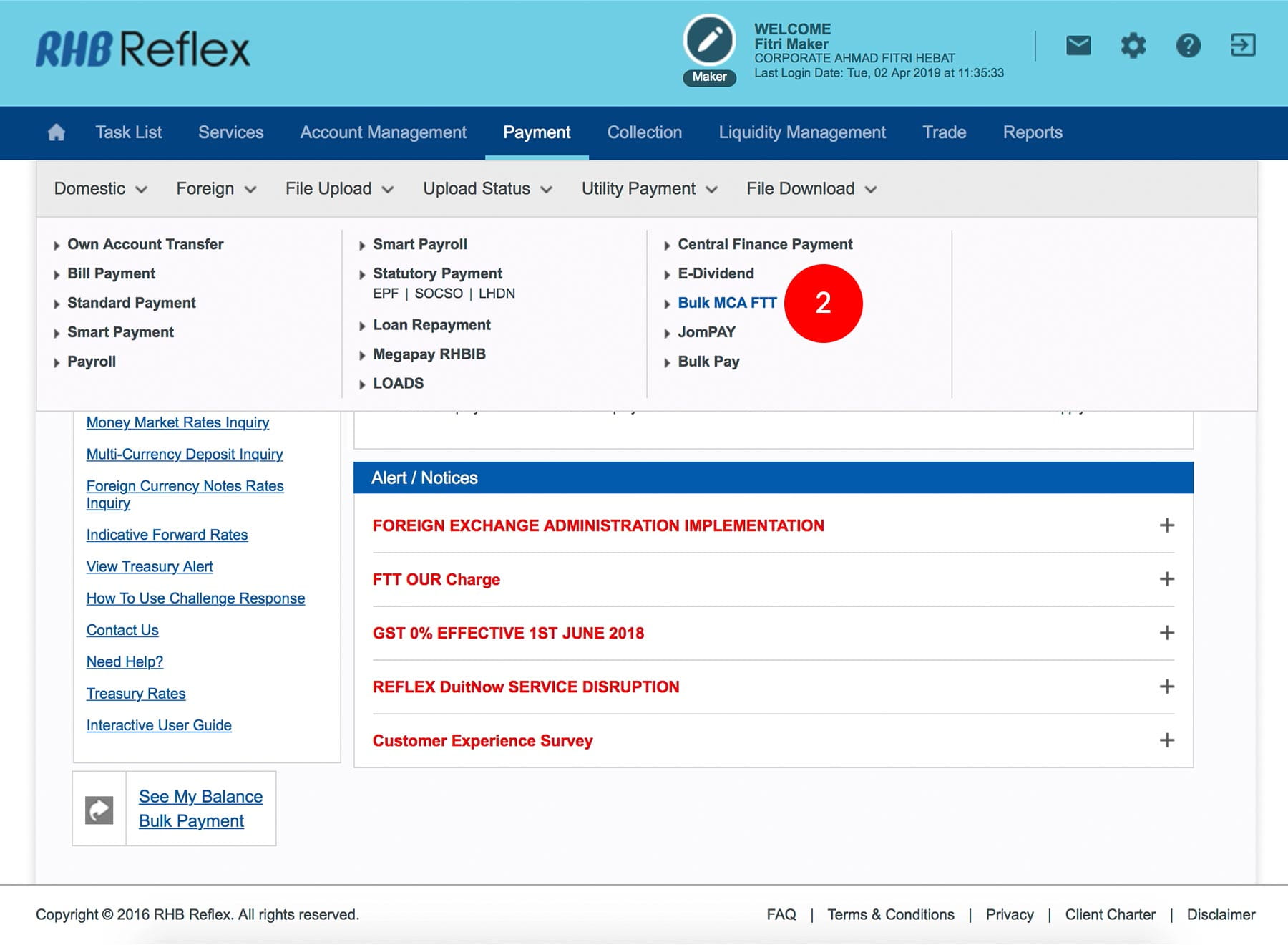The height and width of the screenshot is (945, 1288).
Task: Open the Interactive User Guide link
Action: (159, 725)
